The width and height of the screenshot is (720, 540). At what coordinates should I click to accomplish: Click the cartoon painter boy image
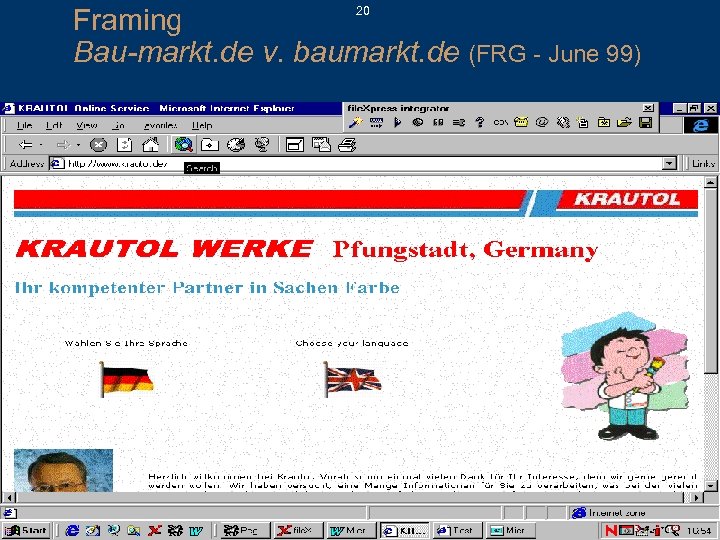(x=625, y=377)
